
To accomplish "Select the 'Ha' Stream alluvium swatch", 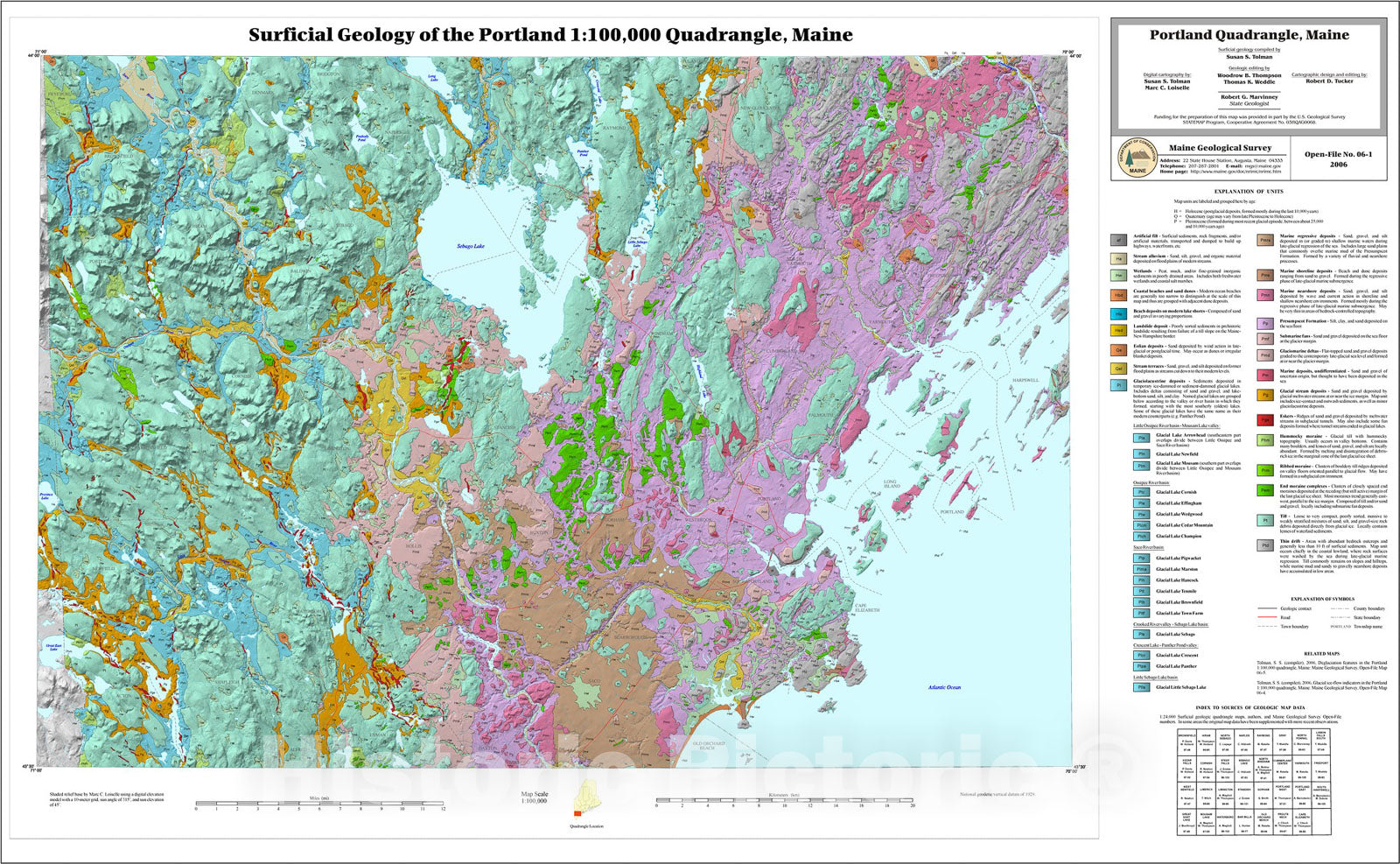I will pos(1118,259).
